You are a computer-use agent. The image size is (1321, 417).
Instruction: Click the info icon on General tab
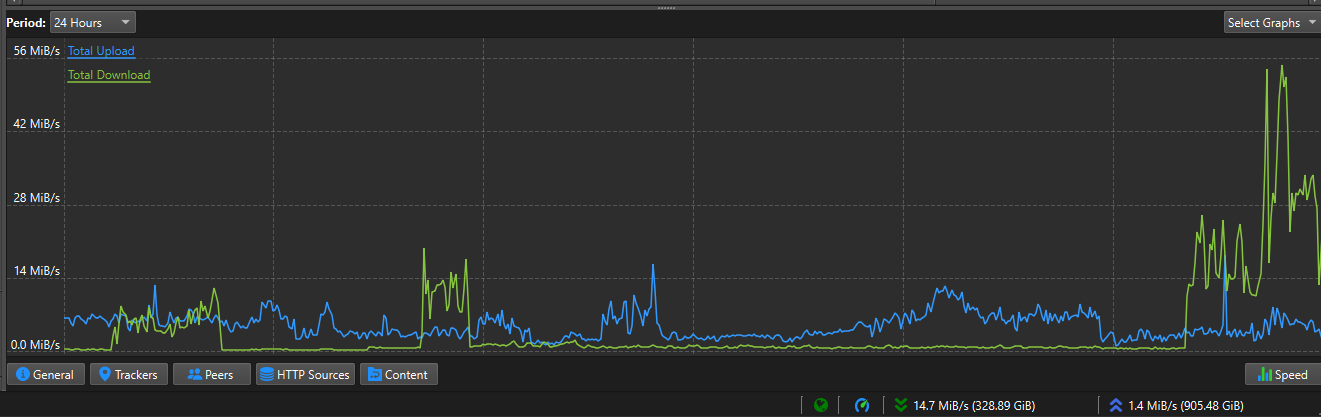coord(22,375)
